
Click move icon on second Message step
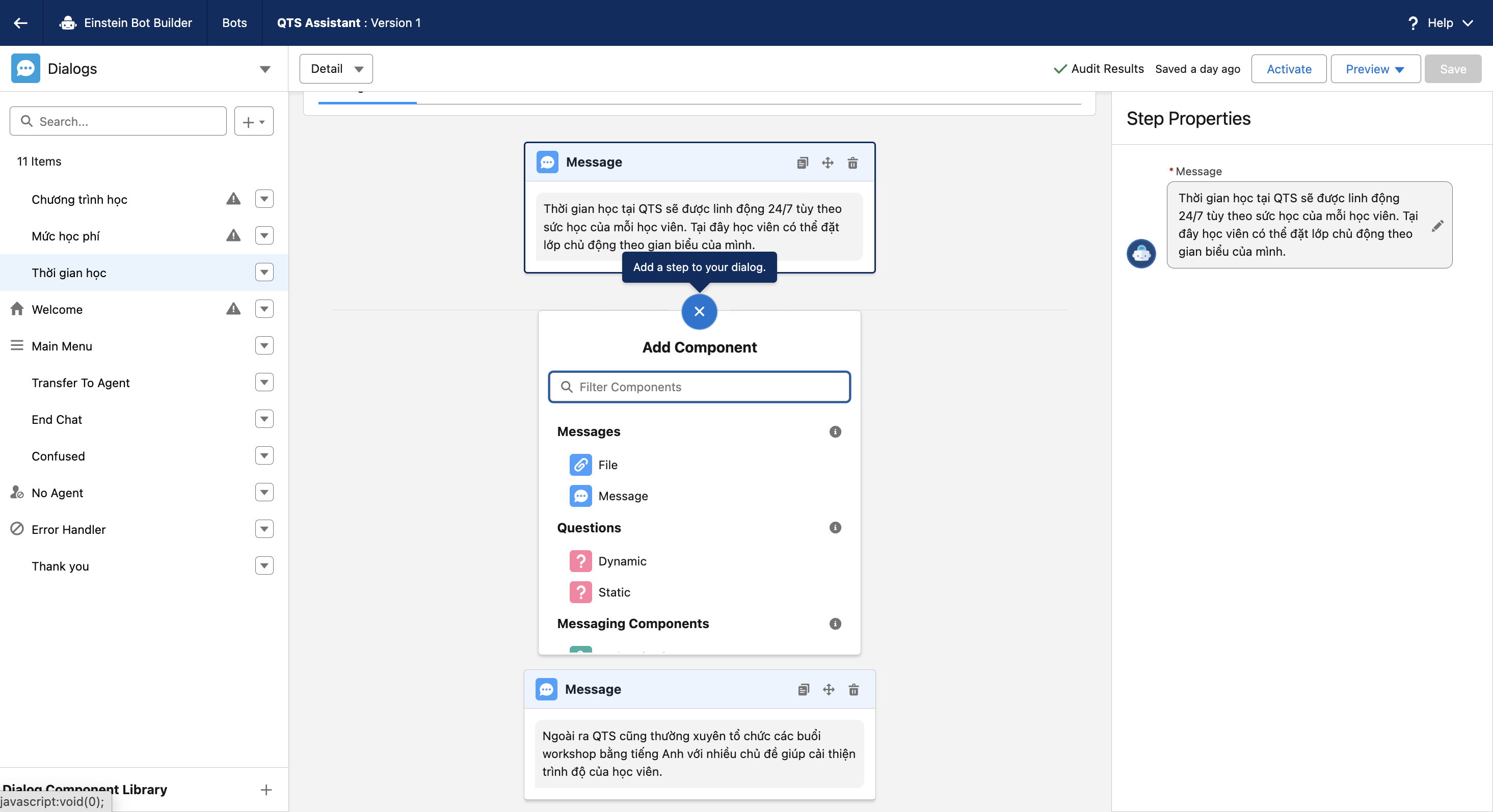point(829,690)
